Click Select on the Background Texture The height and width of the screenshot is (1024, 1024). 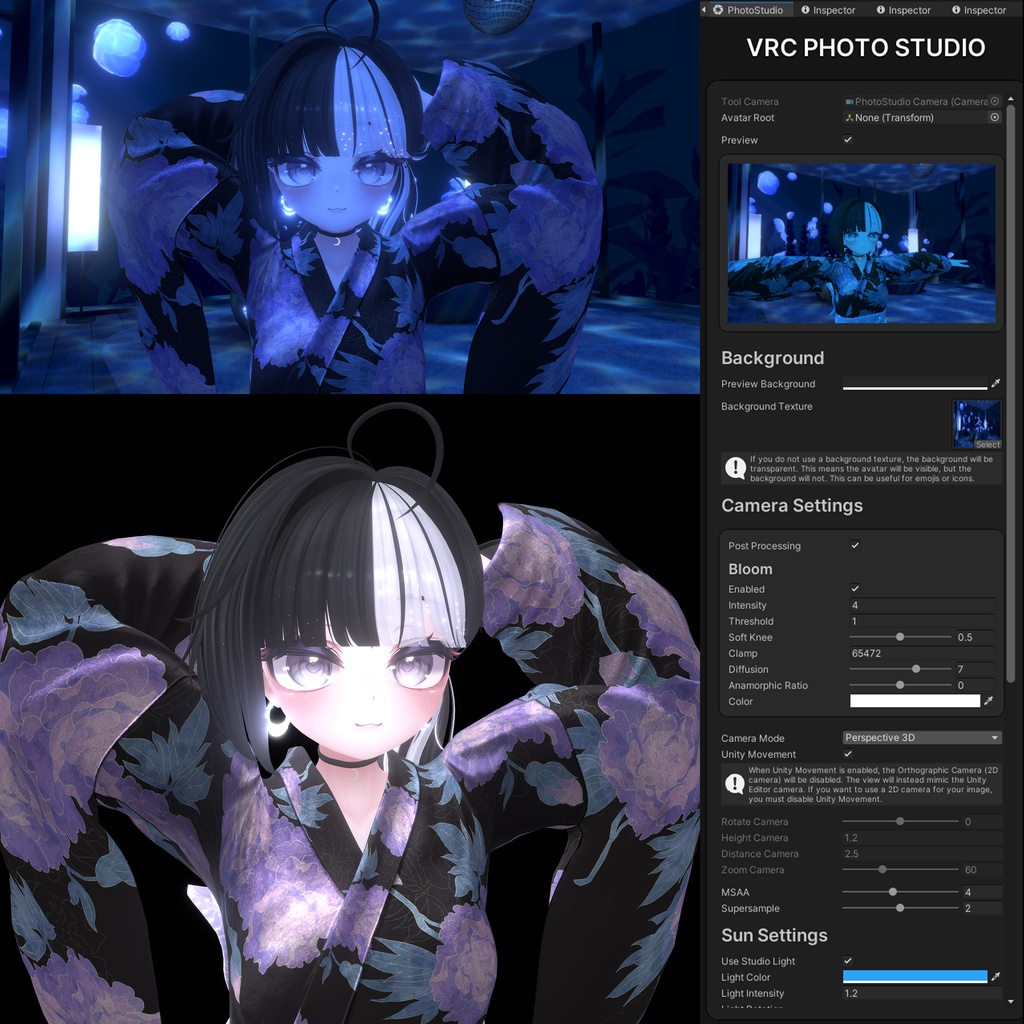tap(990, 444)
